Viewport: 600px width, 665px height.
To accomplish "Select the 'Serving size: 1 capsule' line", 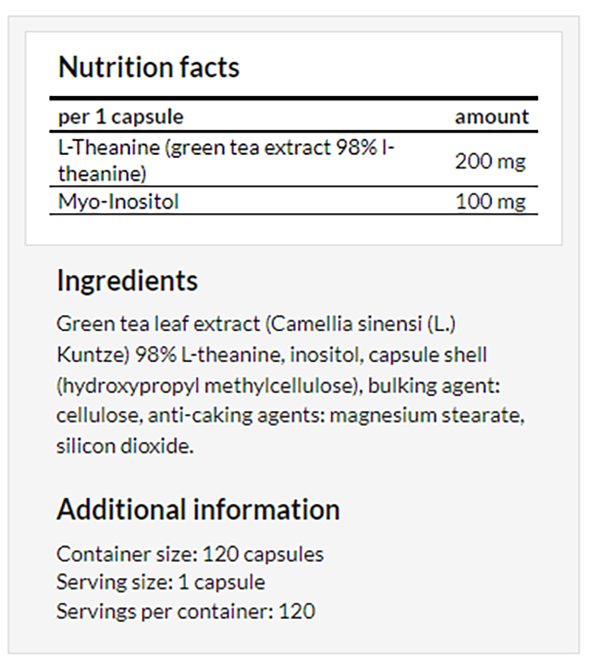I will pos(161,582).
